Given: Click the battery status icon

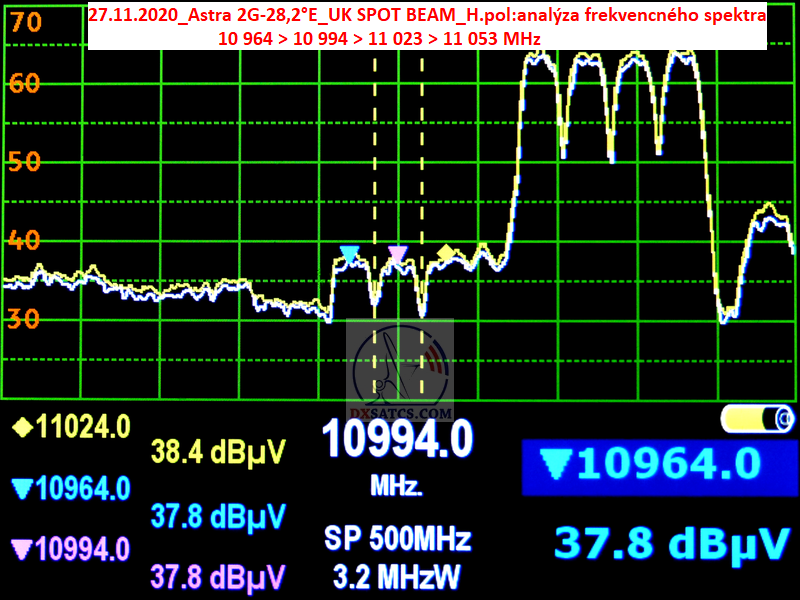Looking at the screenshot, I should click(757, 417).
